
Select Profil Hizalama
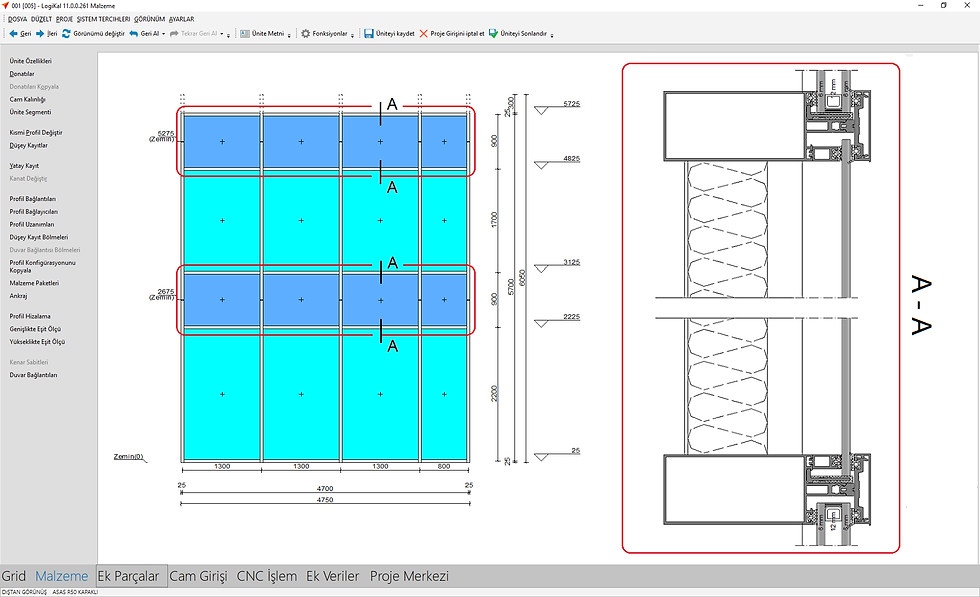click(x=30, y=316)
